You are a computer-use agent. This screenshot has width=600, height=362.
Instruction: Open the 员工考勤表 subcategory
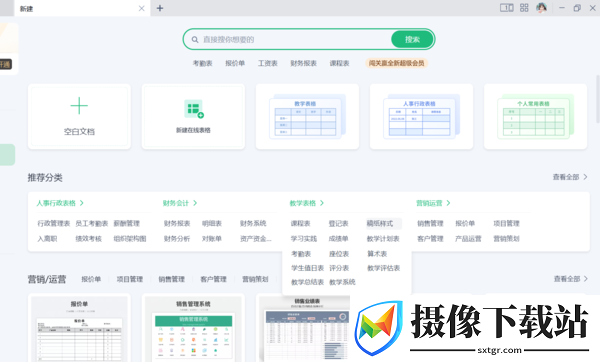(91, 223)
